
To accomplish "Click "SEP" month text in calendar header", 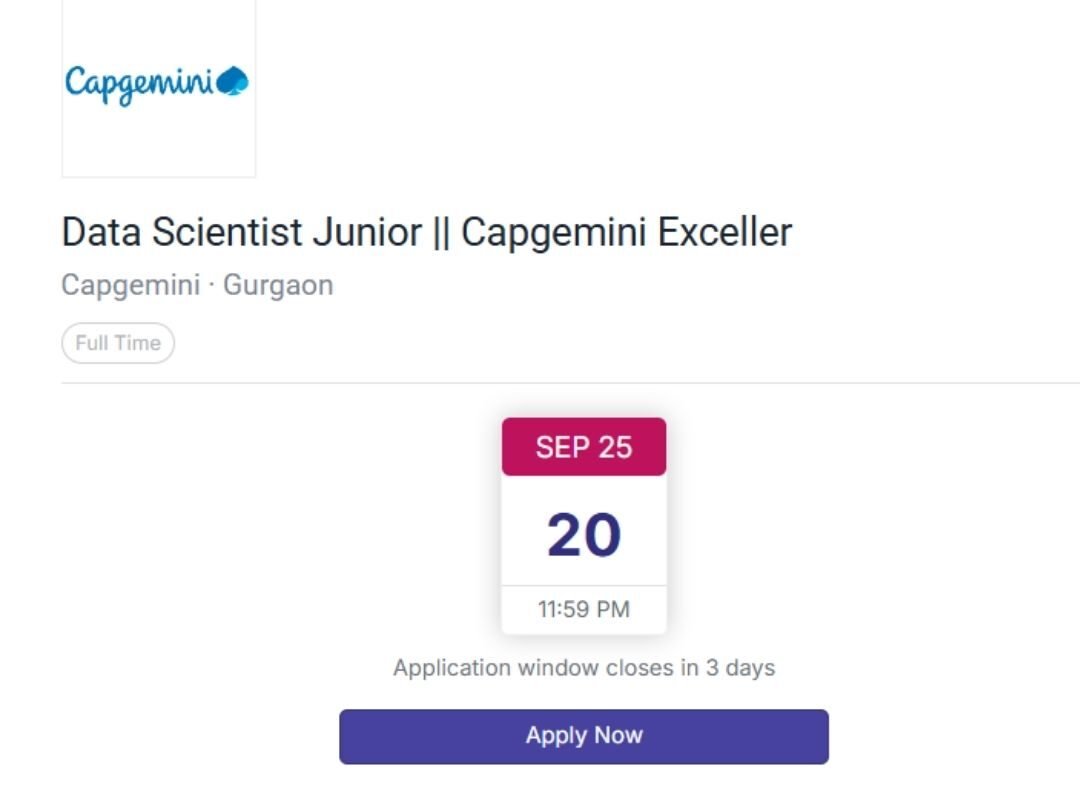I will click(561, 447).
